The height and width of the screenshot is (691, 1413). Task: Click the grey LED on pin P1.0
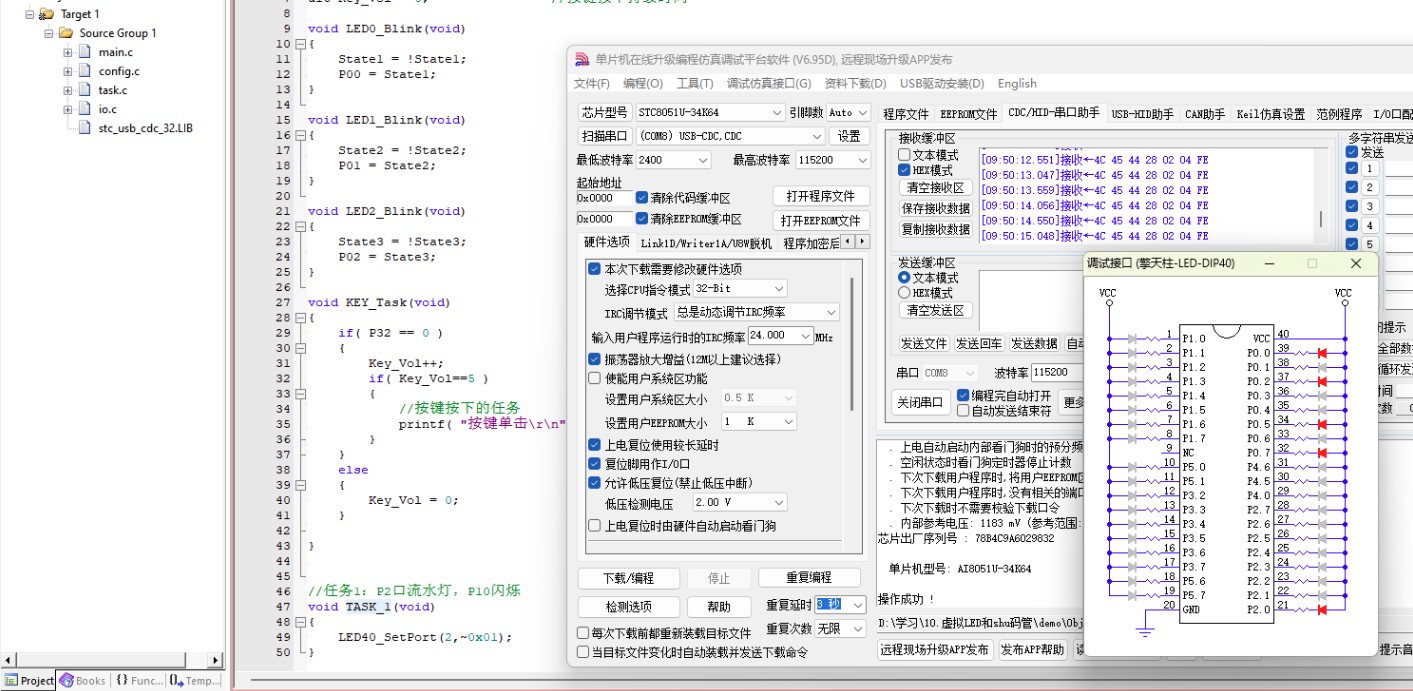pos(1133,339)
